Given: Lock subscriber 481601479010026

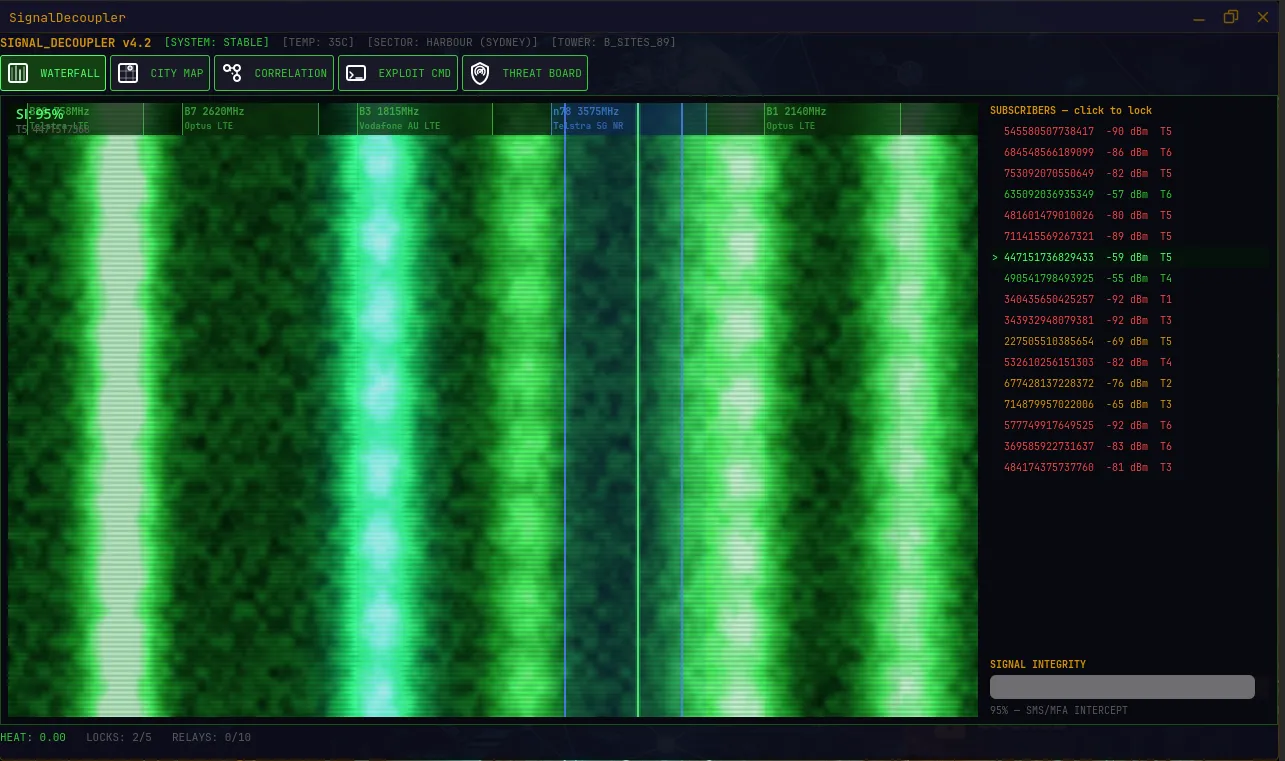Looking at the screenshot, I should [1130, 215].
